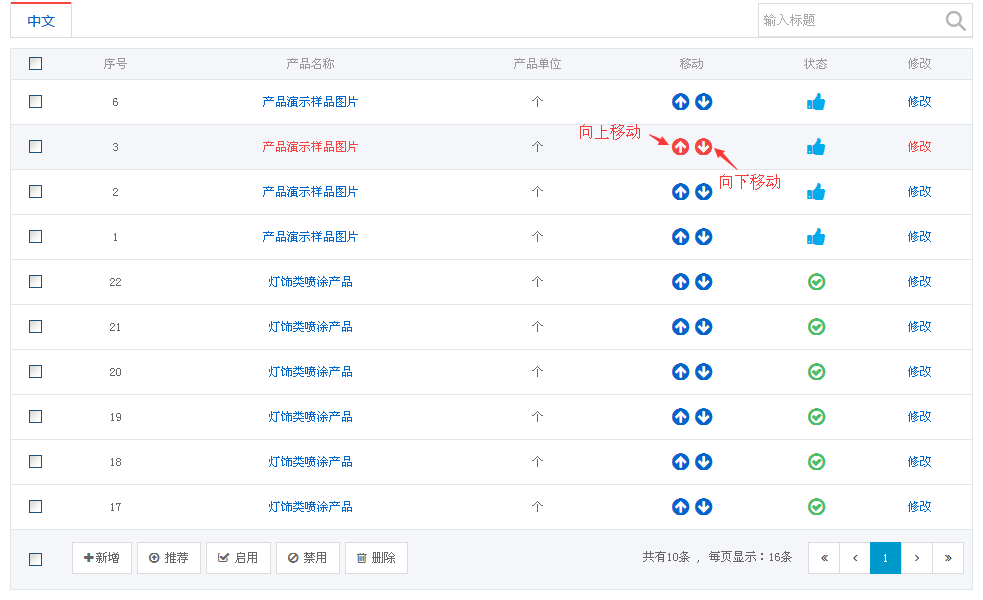Toggle green check status of row 20
The width and height of the screenshot is (983, 600).
(816, 372)
